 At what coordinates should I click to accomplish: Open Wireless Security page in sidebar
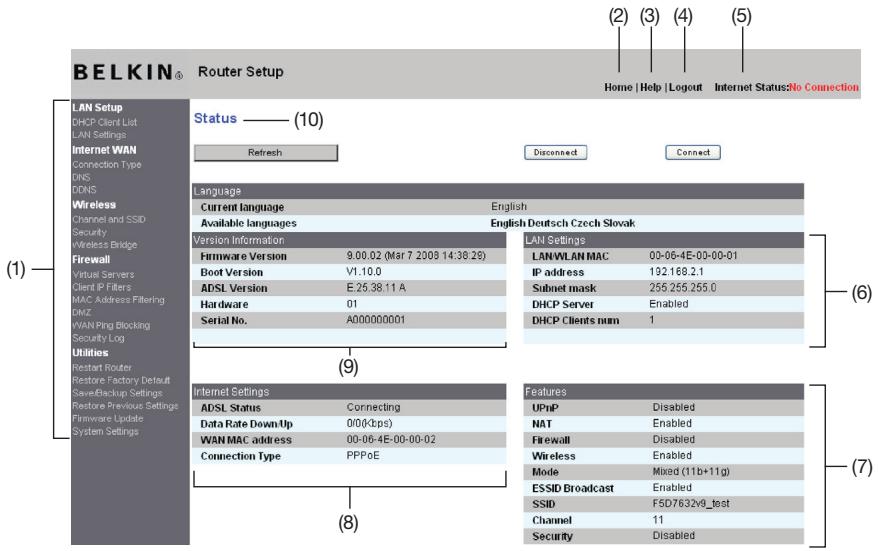(x=89, y=232)
